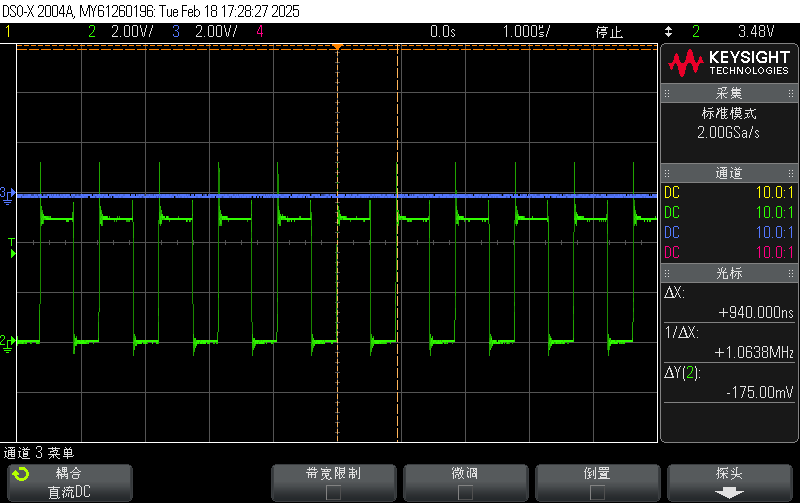Click the ΔX +940.000ns cursor value
The height and width of the screenshot is (503, 800).
756,312
